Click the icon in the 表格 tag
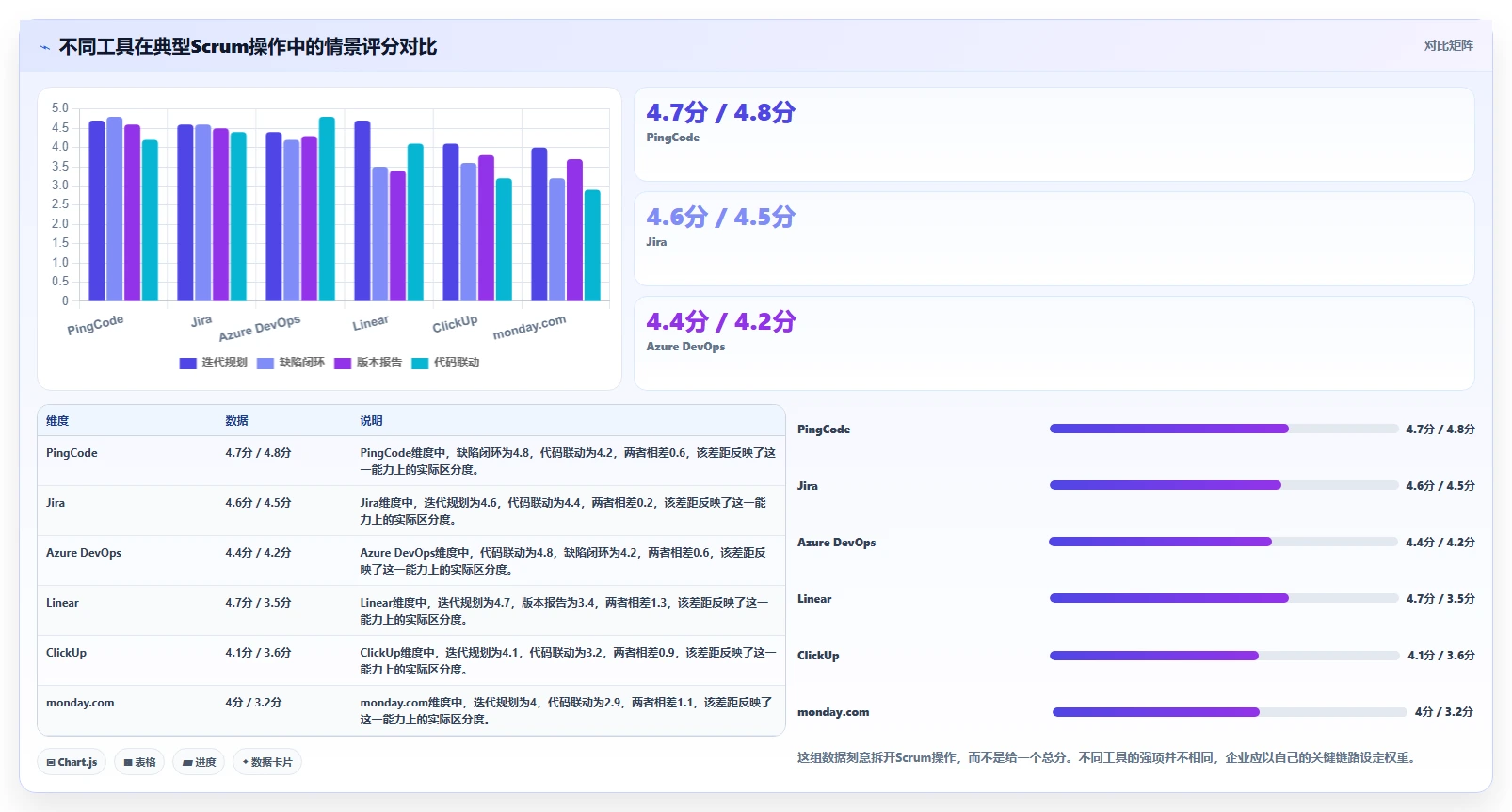Screen dimensions: 1512x812 (128, 762)
